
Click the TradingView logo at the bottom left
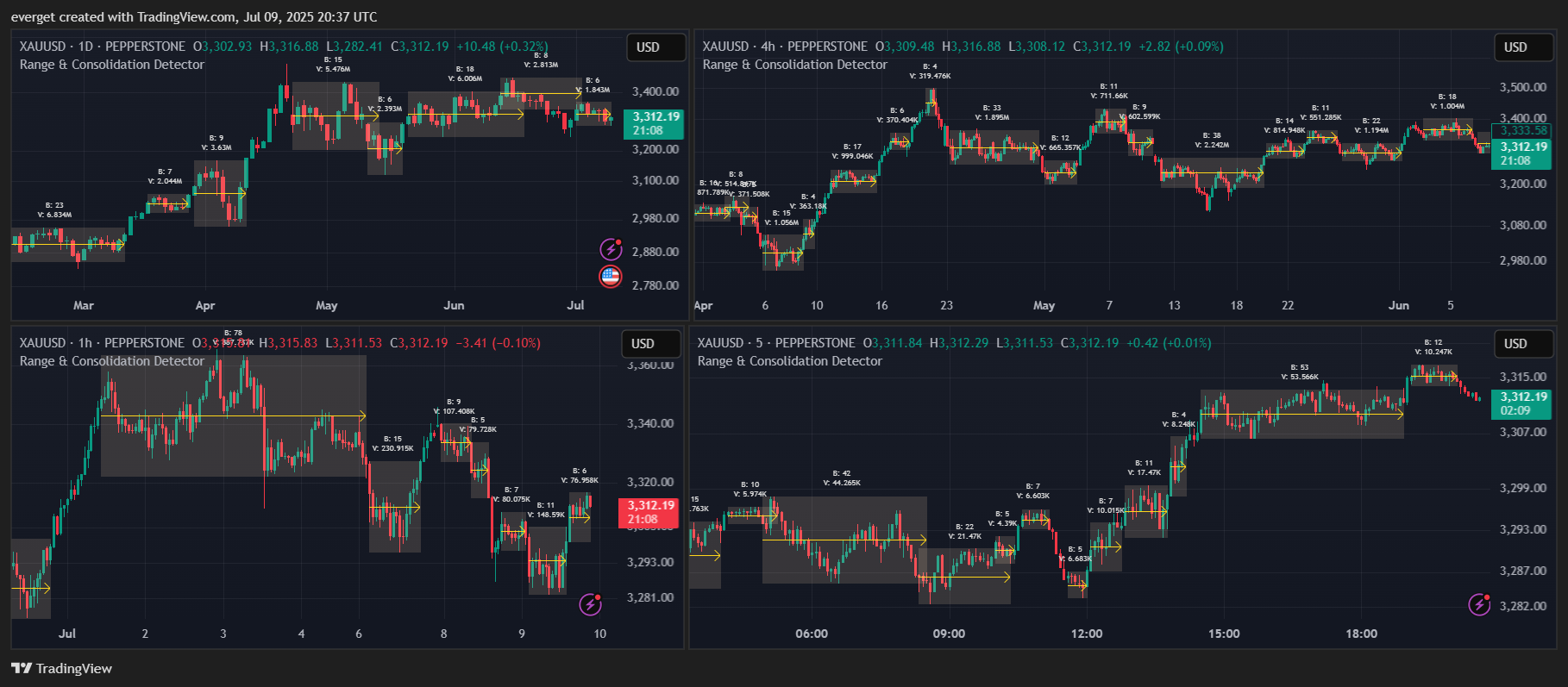tap(61, 668)
